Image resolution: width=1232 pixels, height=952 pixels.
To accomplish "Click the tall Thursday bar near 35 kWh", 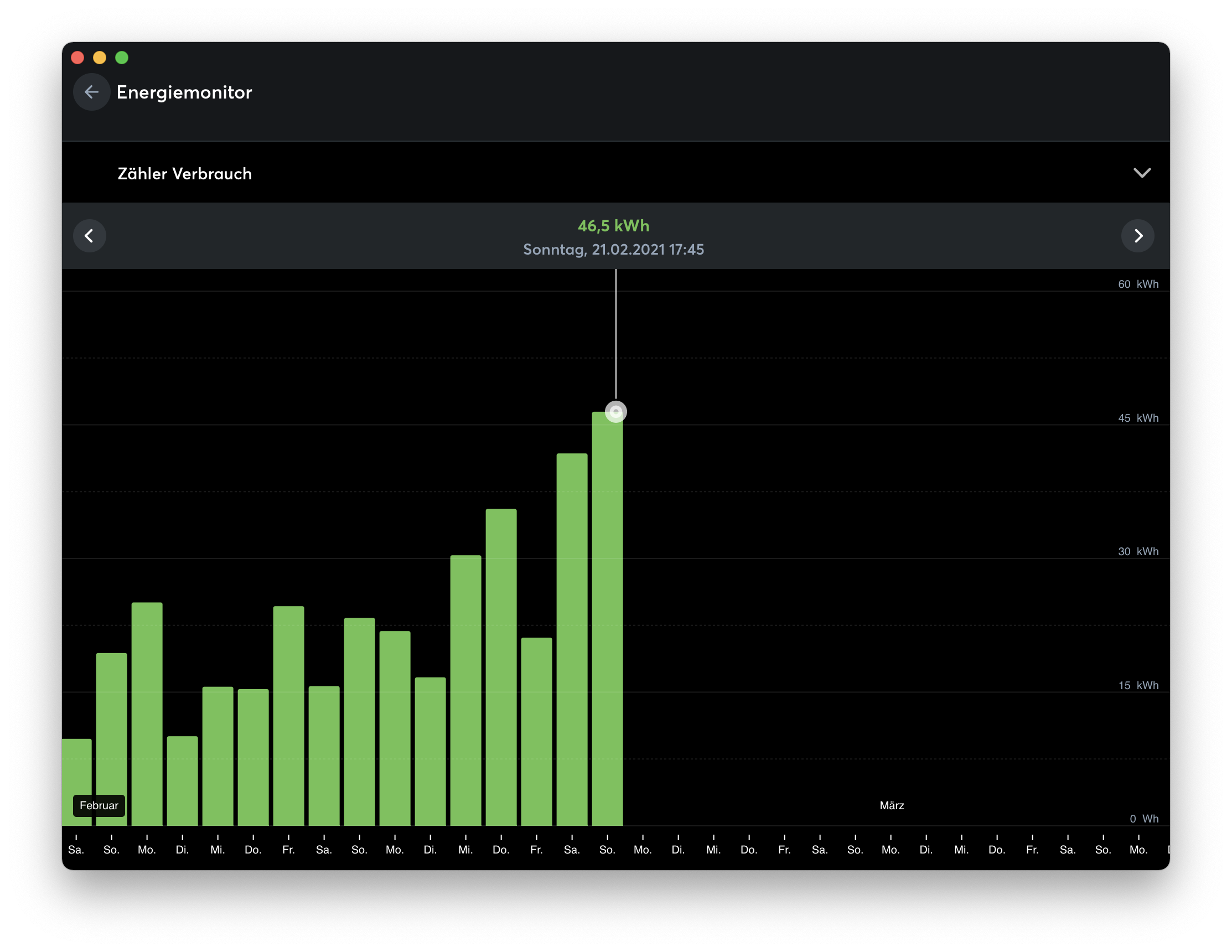I will pos(501,665).
